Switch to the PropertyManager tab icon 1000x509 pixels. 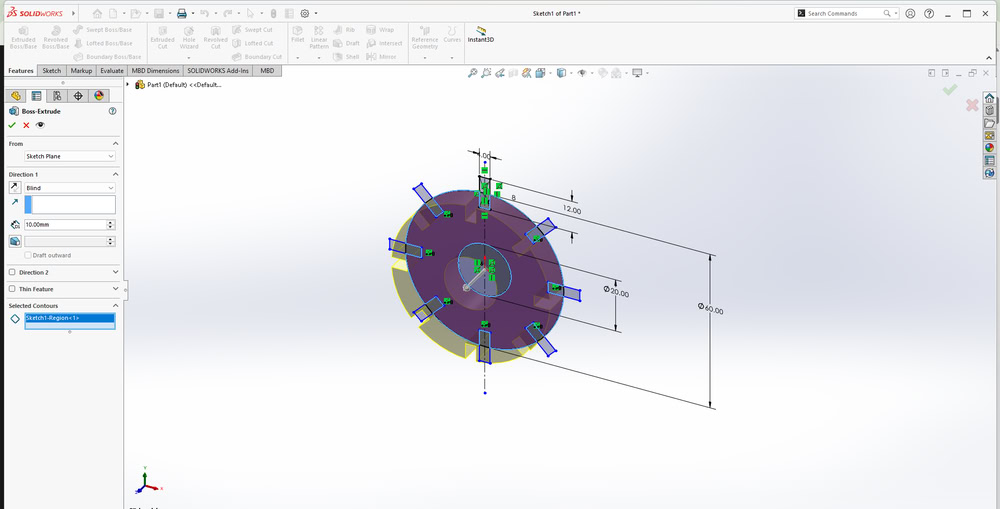click(x=36, y=96)
